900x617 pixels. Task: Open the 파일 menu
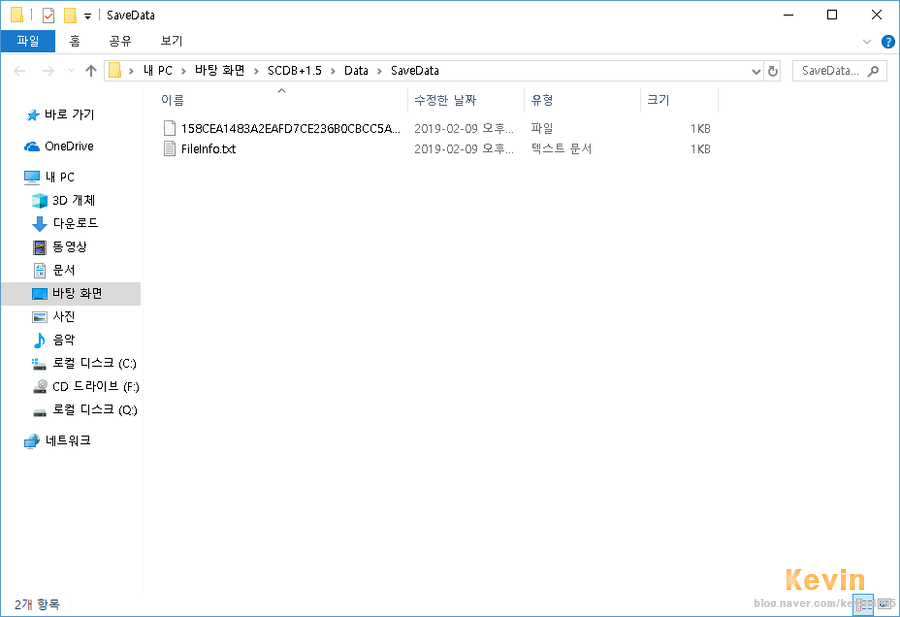(29, 41)
